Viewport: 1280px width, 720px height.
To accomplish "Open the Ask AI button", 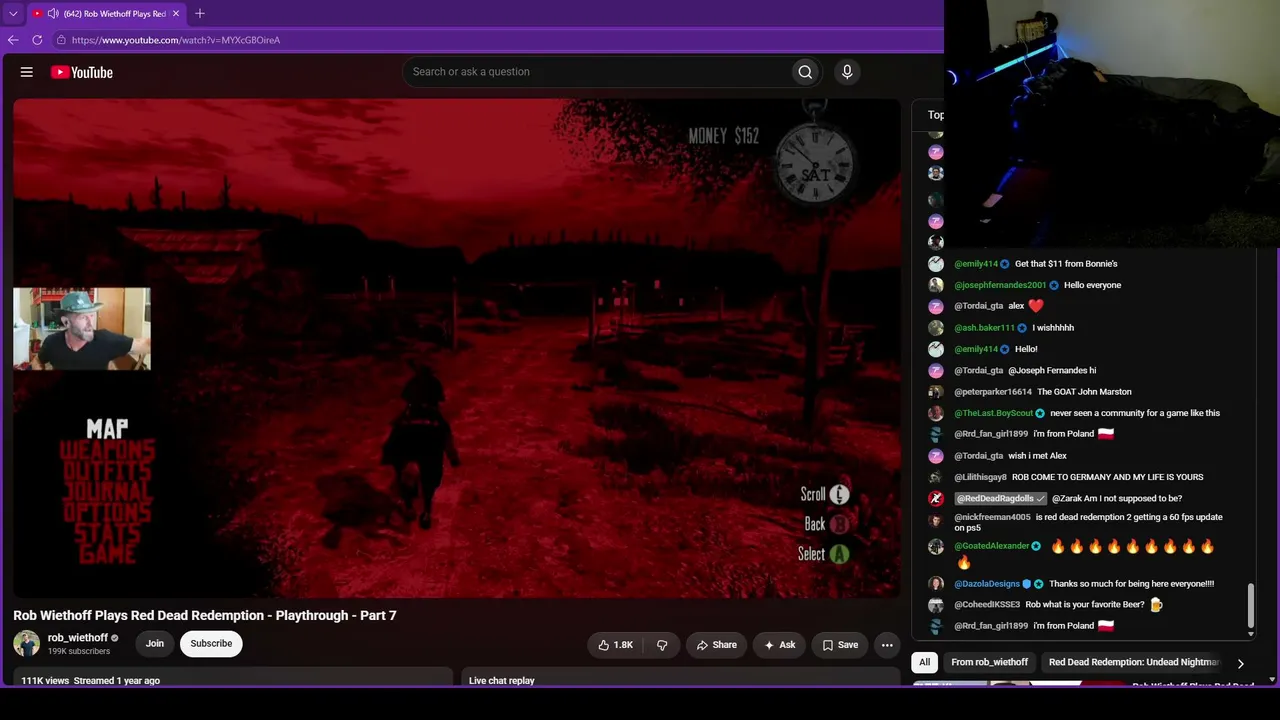I will pos(780,645).
